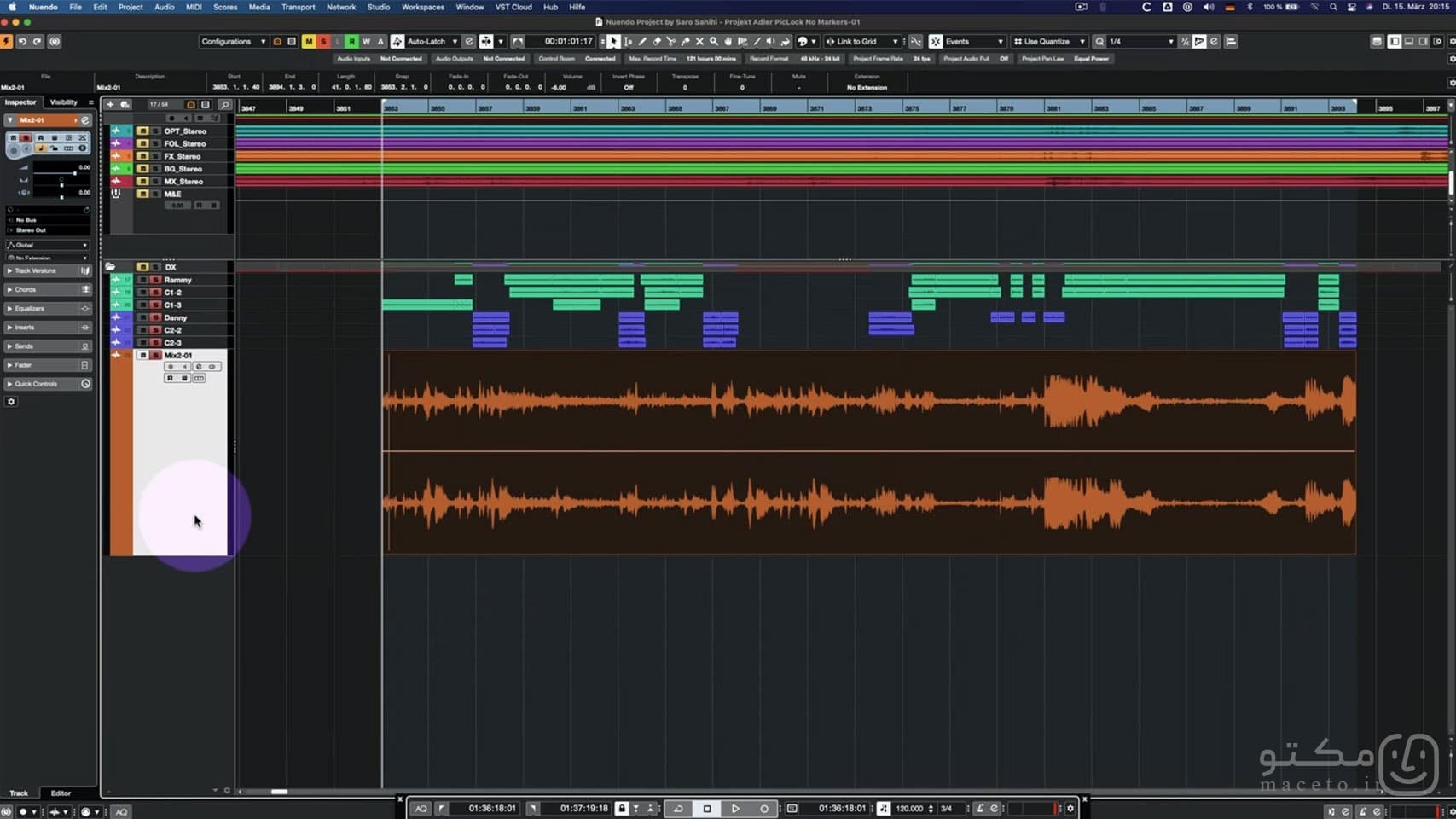
Task: Expand the Track Versions inspector section
Action: click(x=48, y=270)
